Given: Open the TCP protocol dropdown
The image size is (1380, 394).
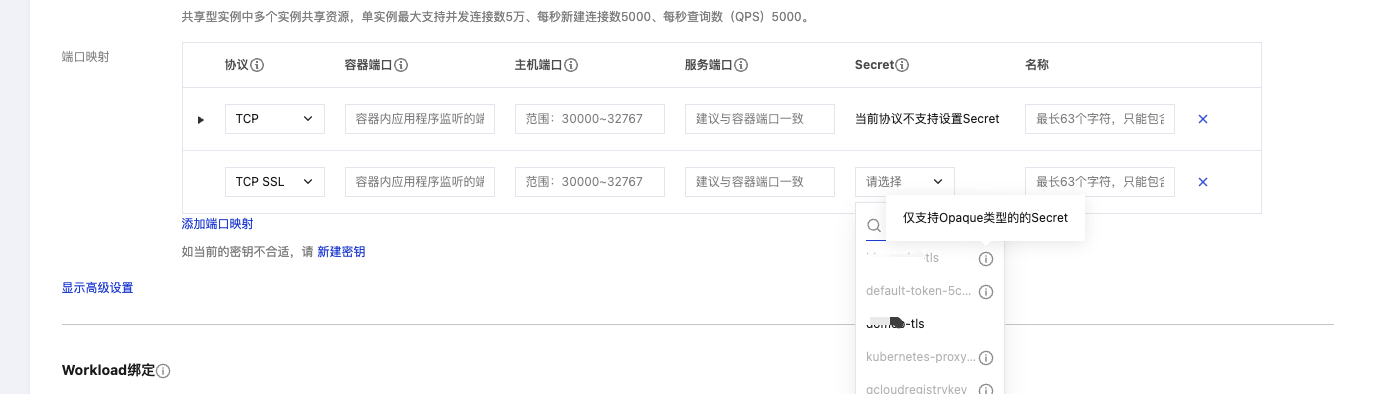Looking at the screenshot, I should coord(275,119).
